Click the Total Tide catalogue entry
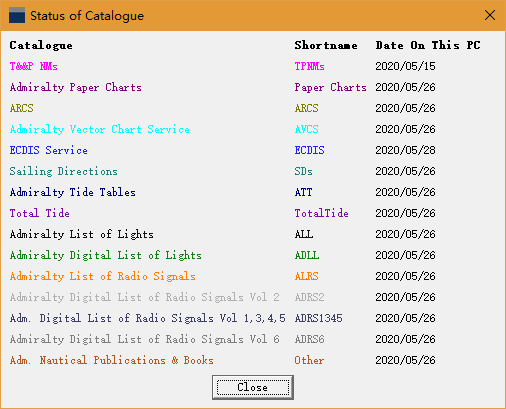This screenshot has height=409, width=506. point(40,213)
